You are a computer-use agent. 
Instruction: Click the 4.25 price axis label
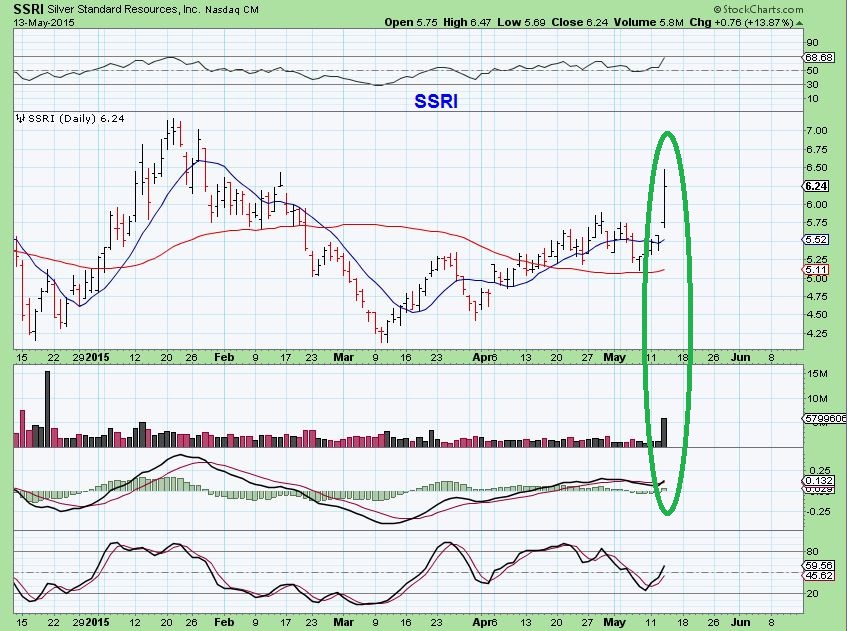pyautogui.click(x=816, y=333)
